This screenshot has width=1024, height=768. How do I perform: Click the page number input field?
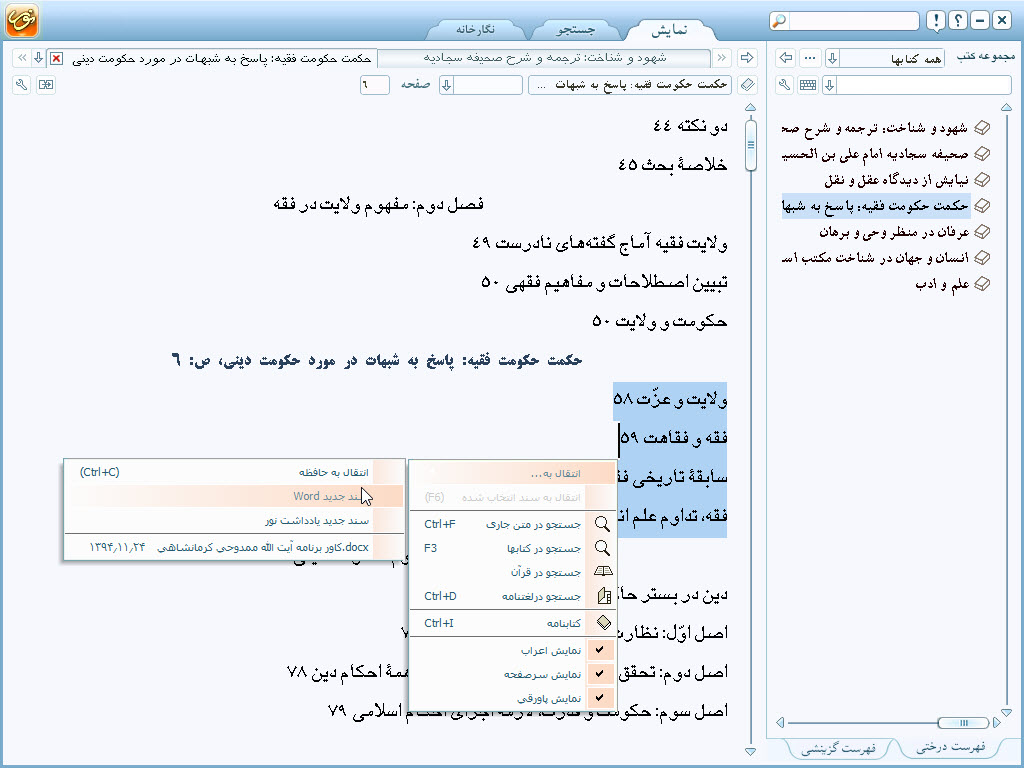pyautogui.click(x=374, y=85)
